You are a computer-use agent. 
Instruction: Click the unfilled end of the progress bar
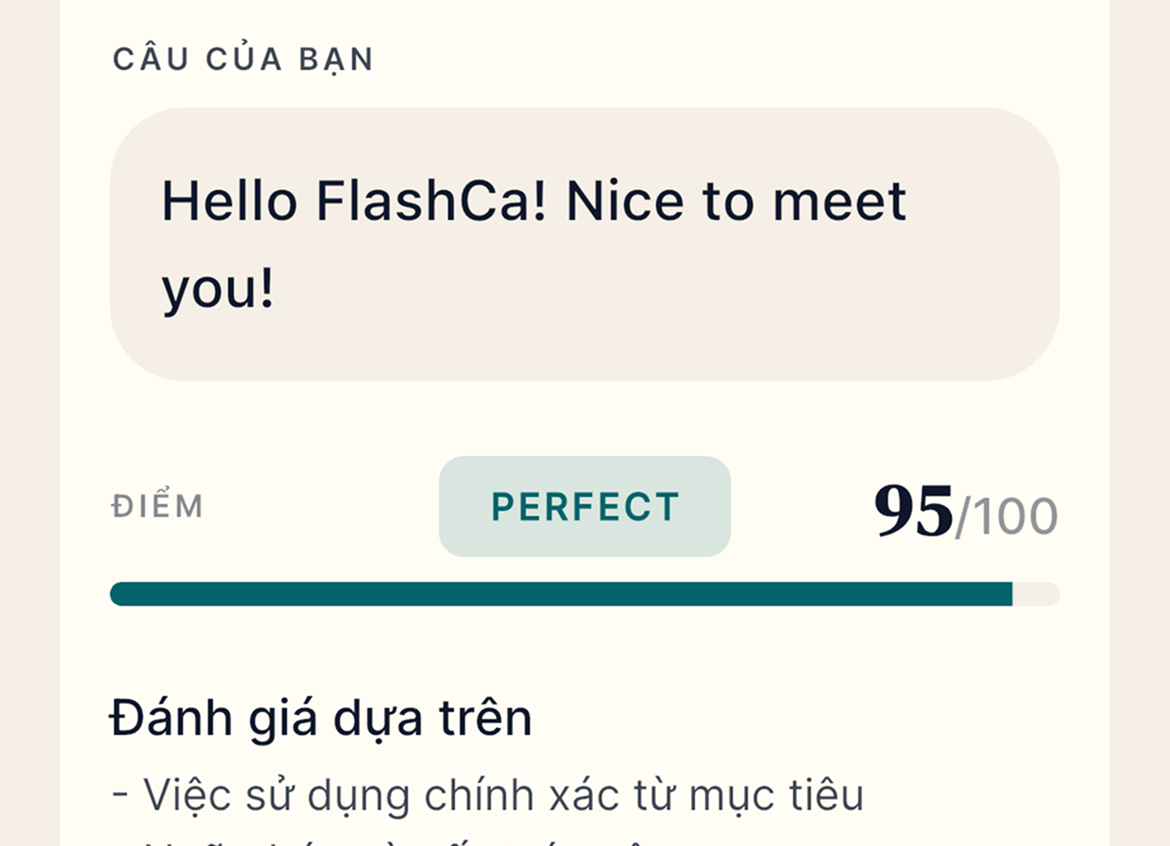click(1035, 592)
